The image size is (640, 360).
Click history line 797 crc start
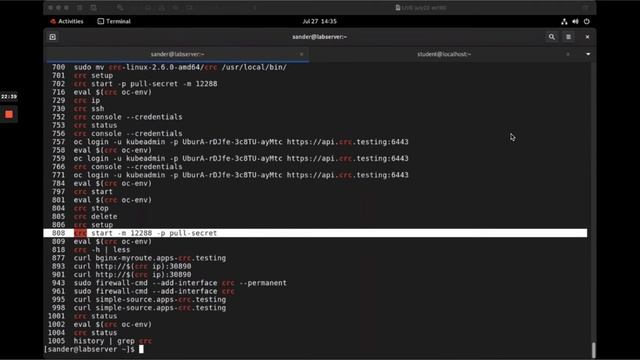point(82,192)
